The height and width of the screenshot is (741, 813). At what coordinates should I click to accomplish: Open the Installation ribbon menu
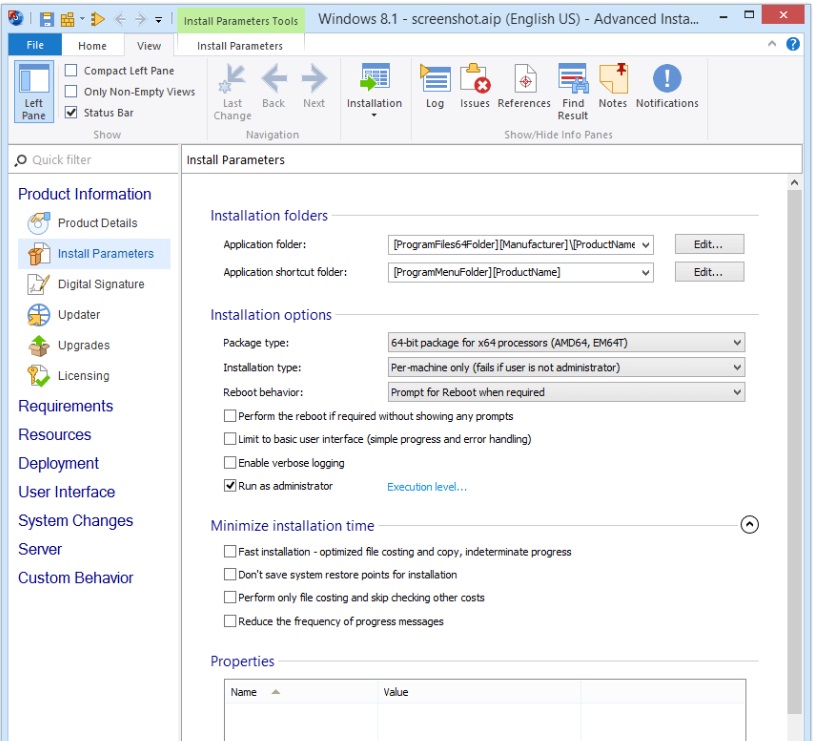click(374, 91)
